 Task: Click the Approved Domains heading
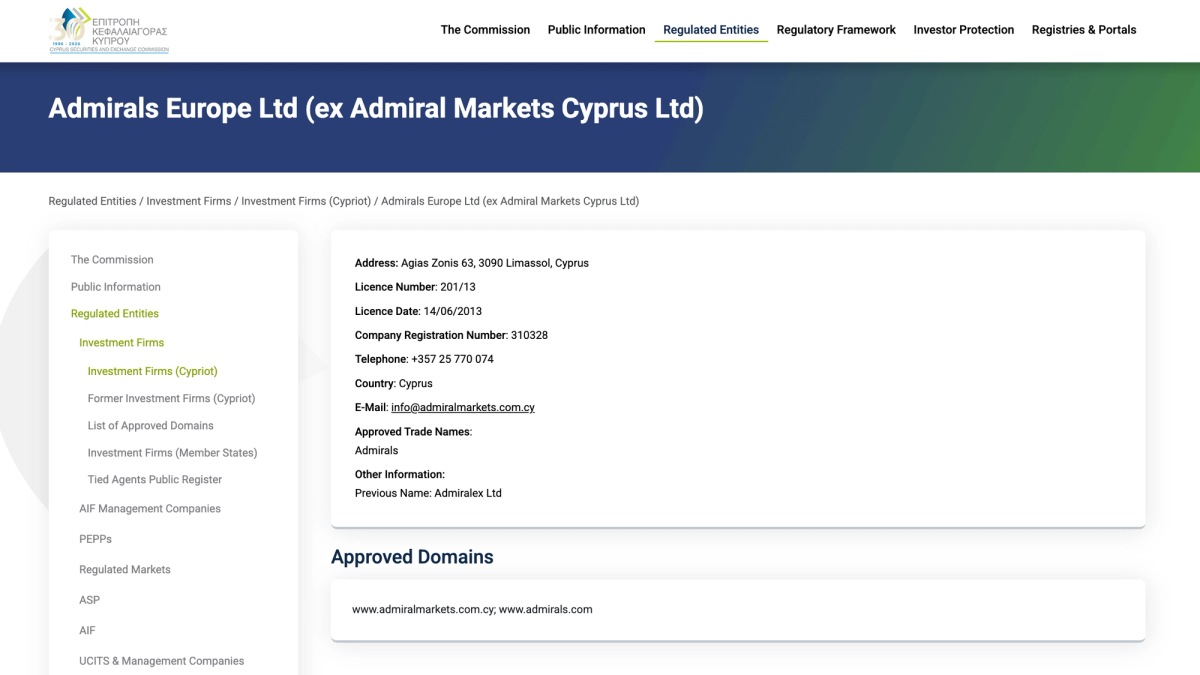[412, 557]
